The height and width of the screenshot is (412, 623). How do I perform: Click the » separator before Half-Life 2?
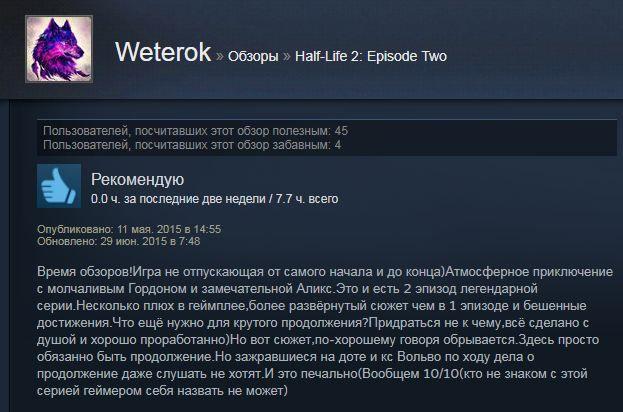[287, 56]
